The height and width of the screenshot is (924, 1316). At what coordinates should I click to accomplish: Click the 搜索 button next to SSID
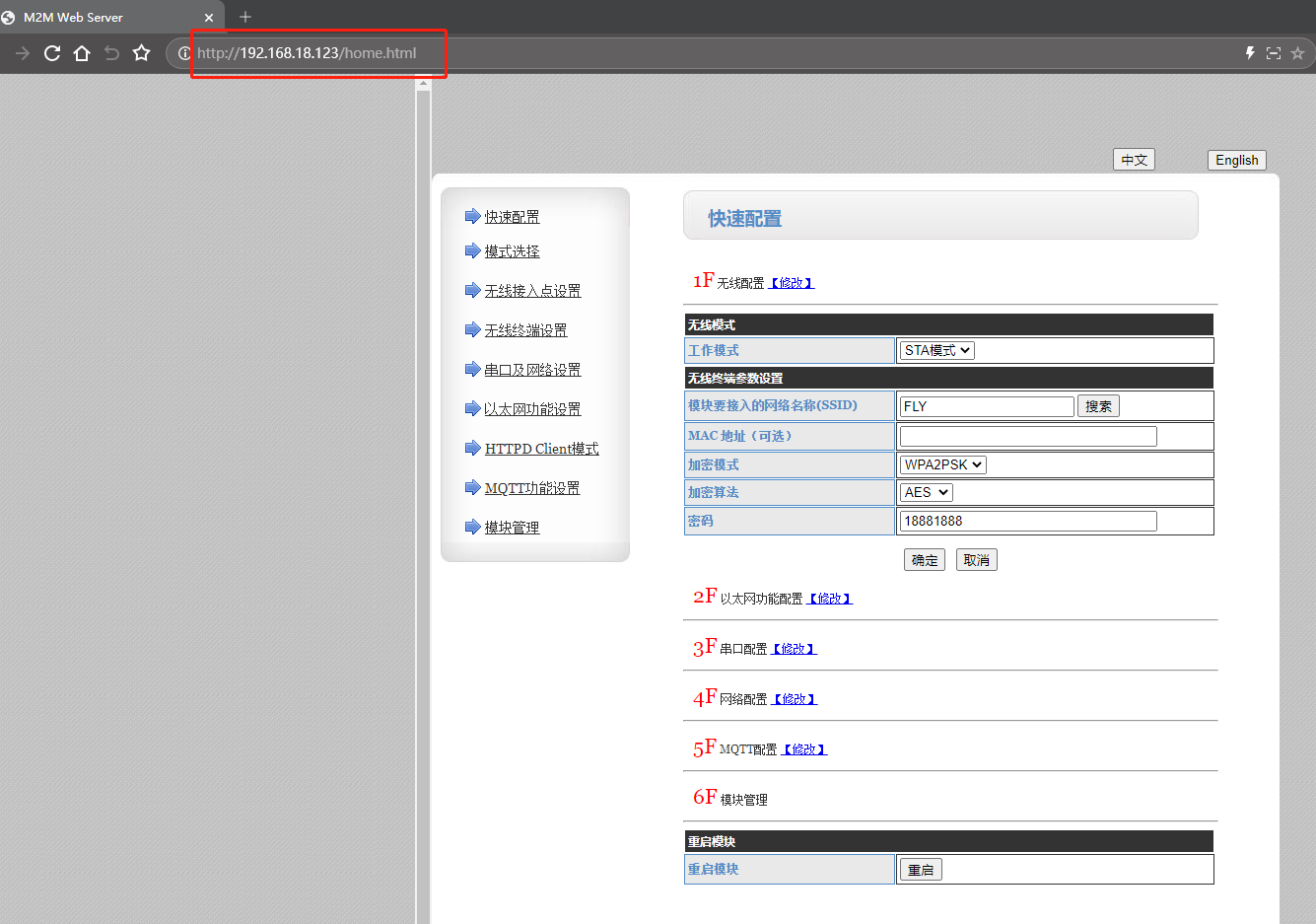(1098, 406)
